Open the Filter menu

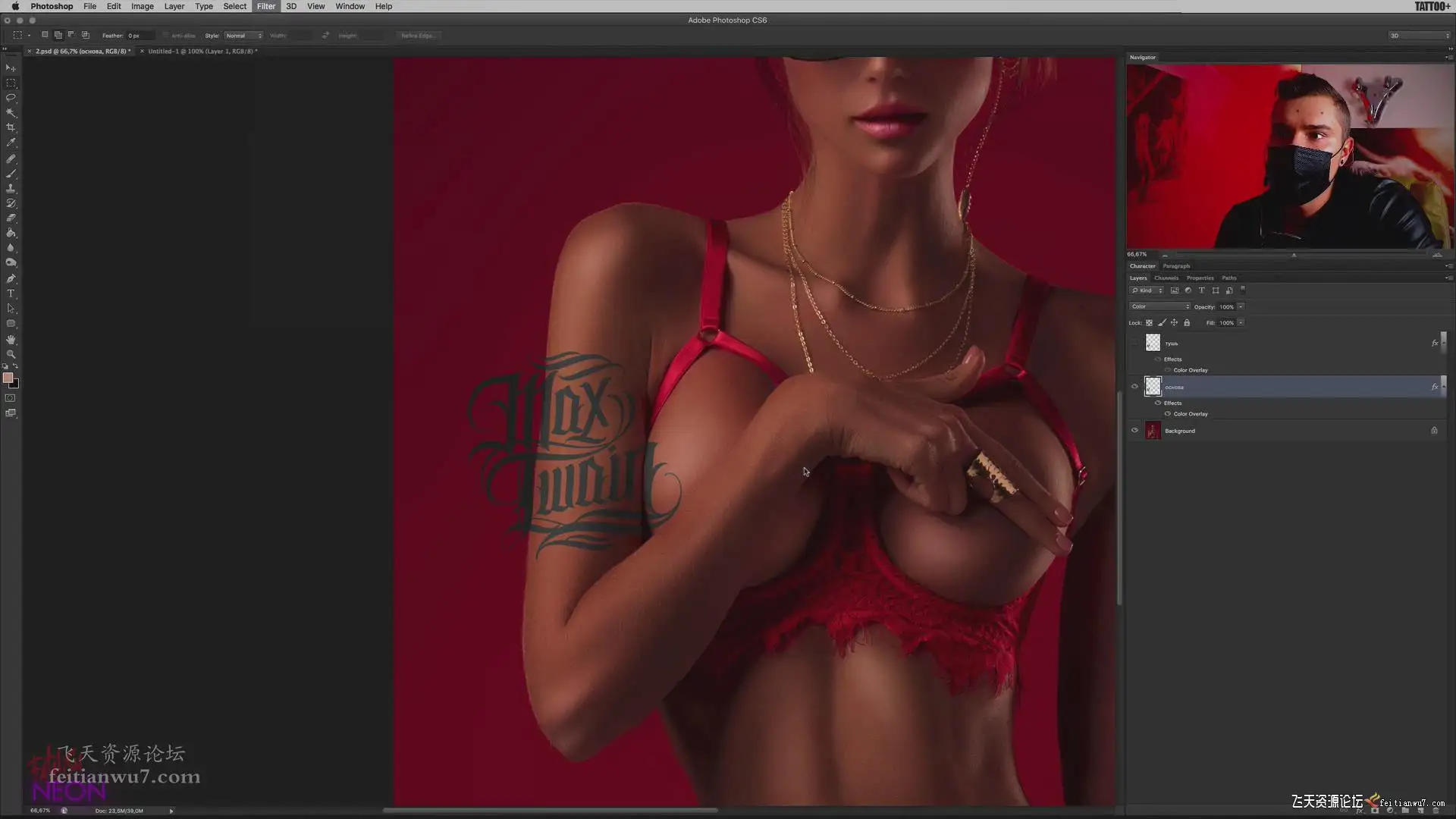click(x=265, y=6)
